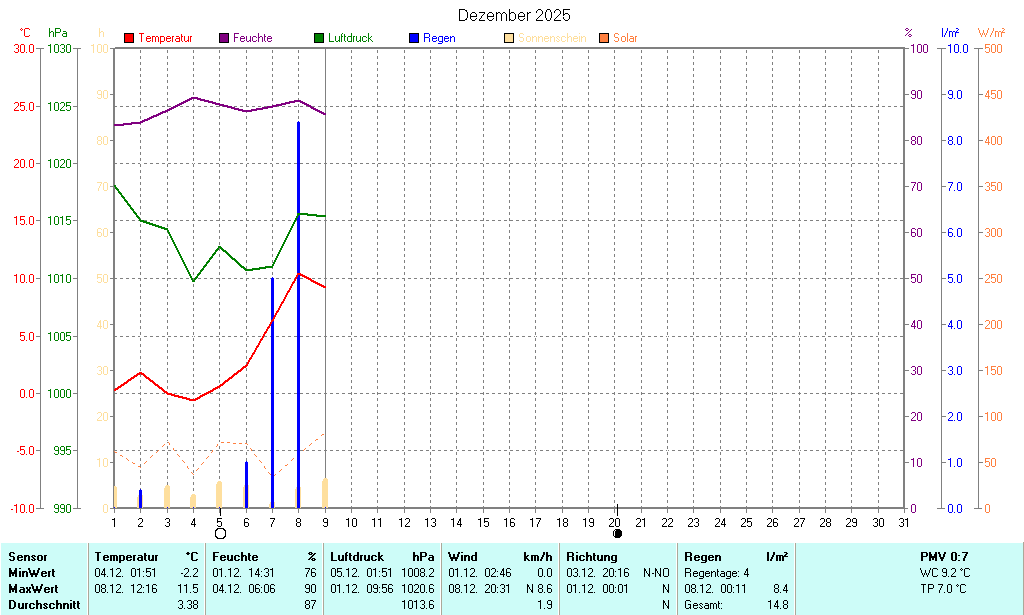Image resolution: width=1024 pixels, height=615 pixels.
Task: Click the new moon icon below day 20
Action: [x=617, y=534]
